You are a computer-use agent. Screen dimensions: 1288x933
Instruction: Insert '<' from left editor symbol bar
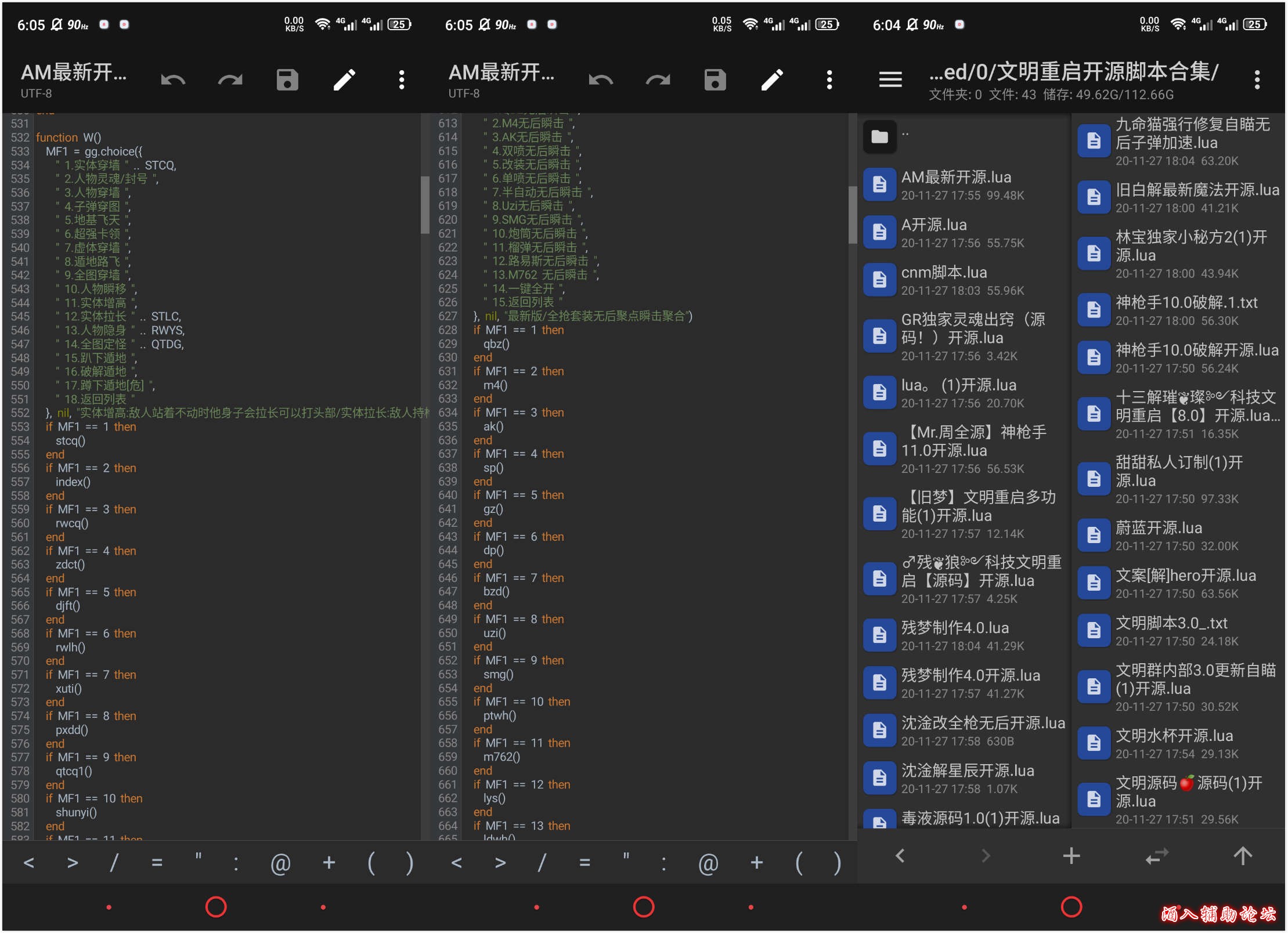(x=29, y=863)
